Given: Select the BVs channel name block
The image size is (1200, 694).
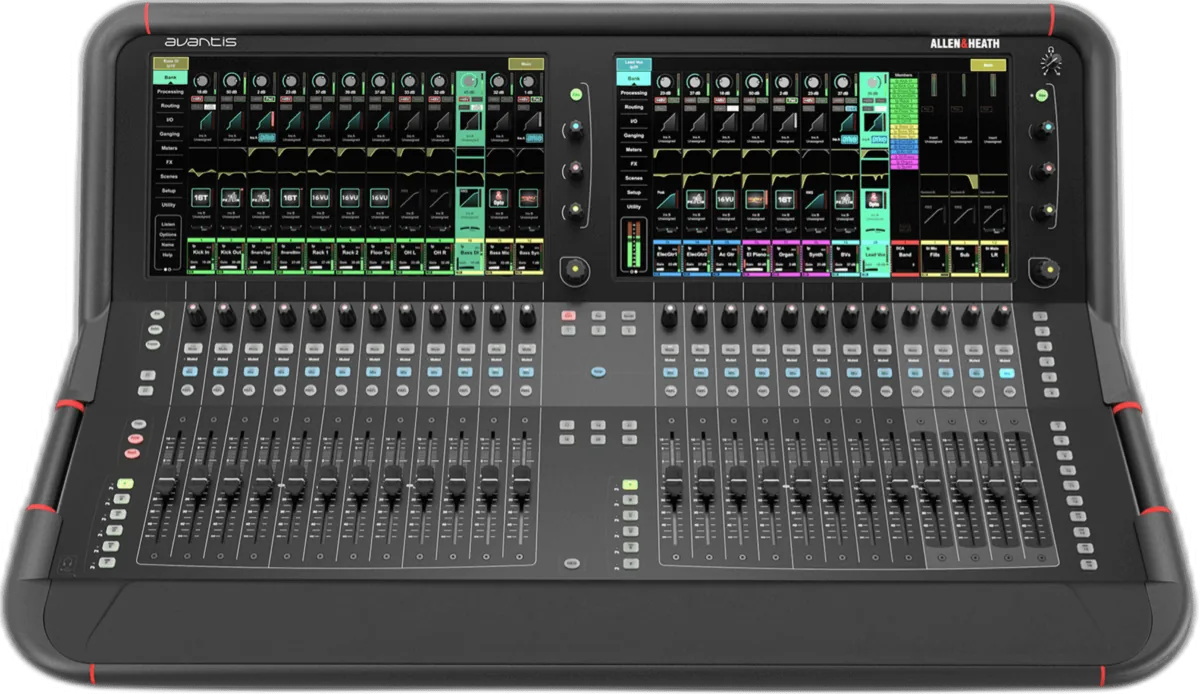Looking at the screenshot, I should coord(845,256).
